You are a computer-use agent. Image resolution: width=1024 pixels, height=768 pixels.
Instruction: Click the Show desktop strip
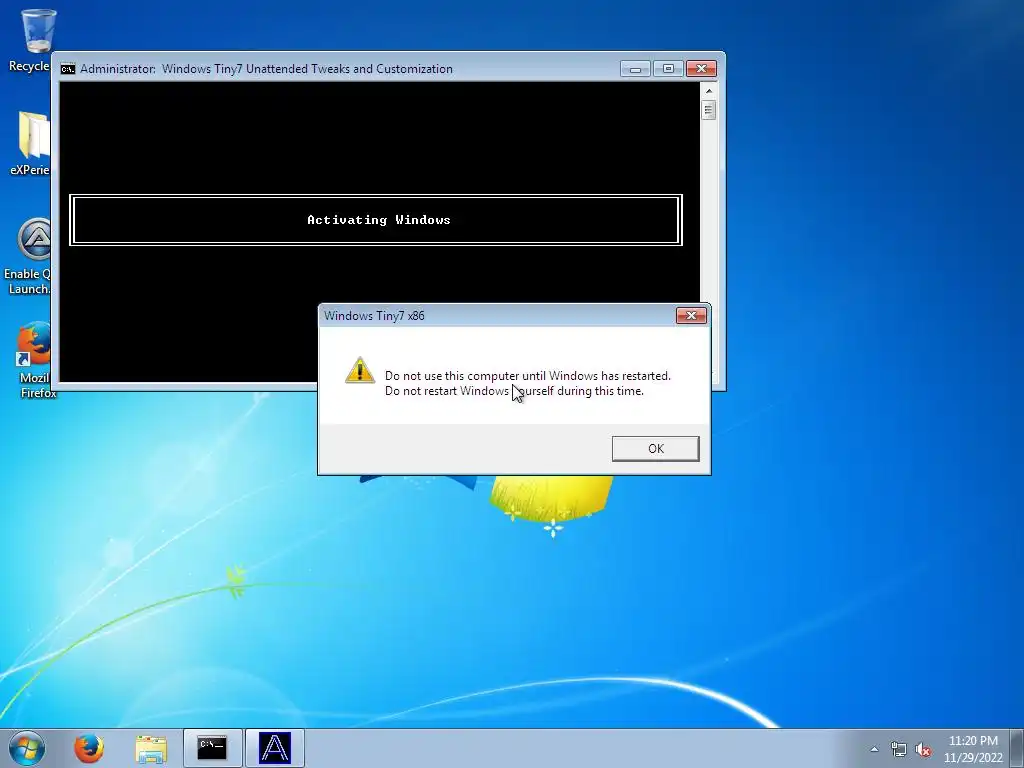point(1017,748)
